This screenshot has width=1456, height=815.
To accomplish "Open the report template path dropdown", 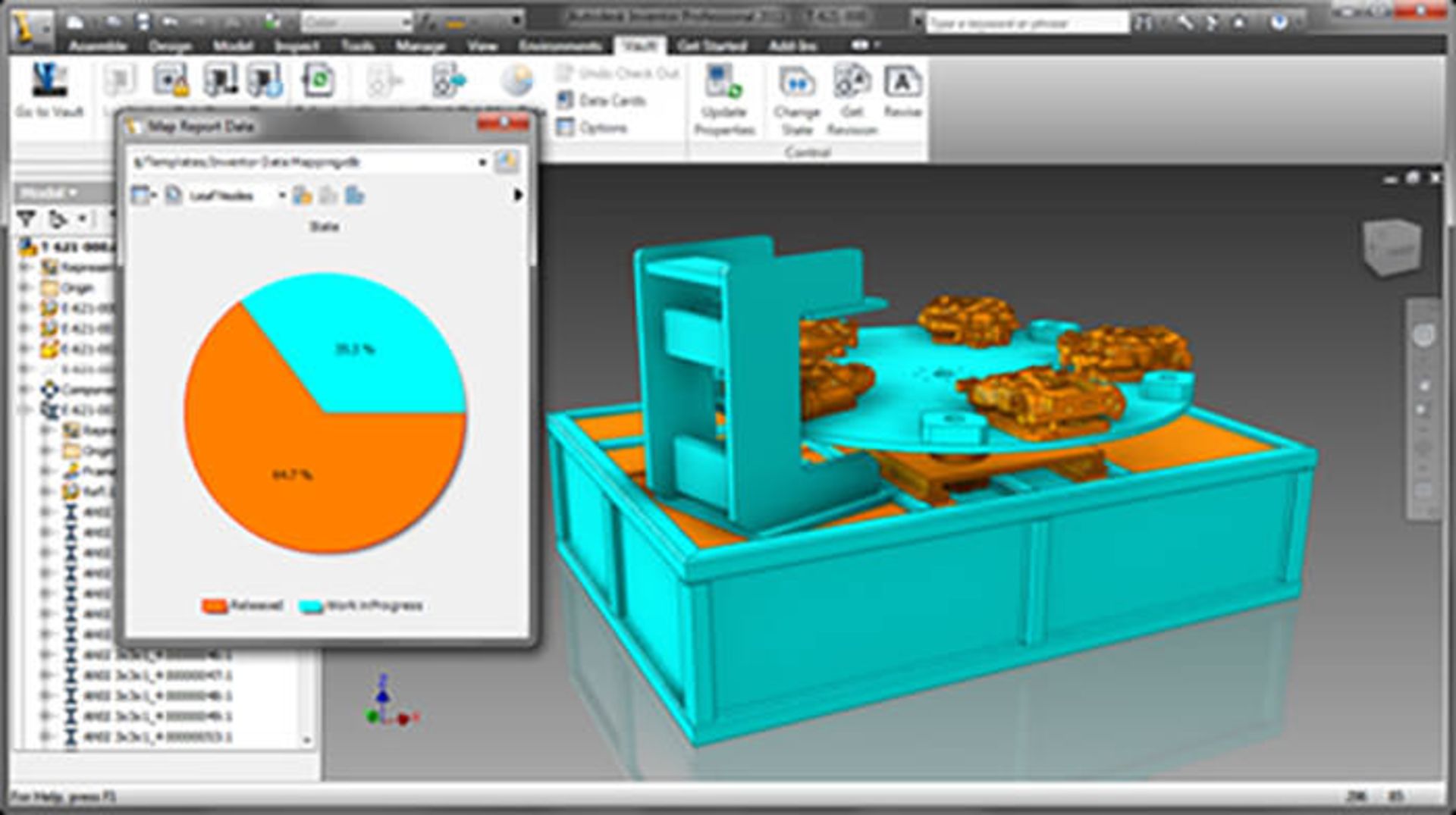I will click(x=482, y=162).
